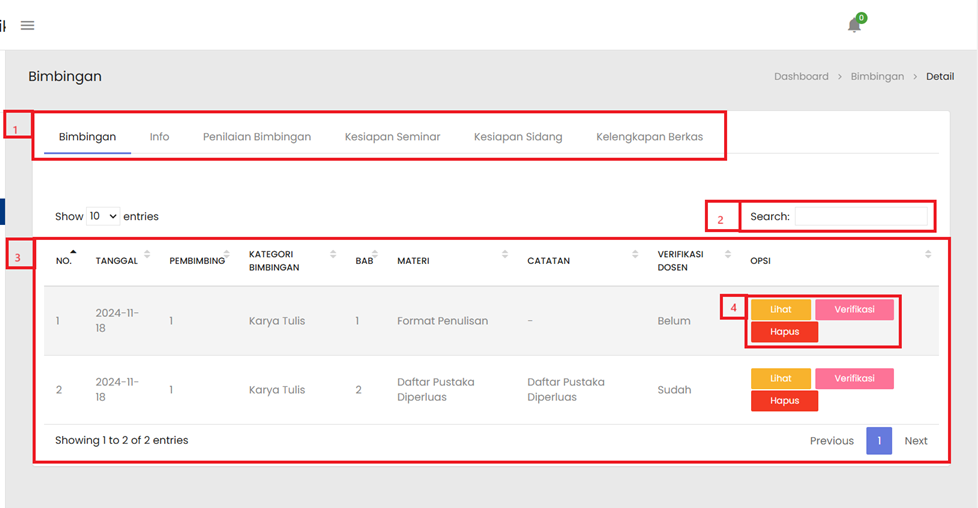Screen dimensions: 978x508
Task: Click 'Karya Tulis' in row 1
Action: (x=277, y=321)
